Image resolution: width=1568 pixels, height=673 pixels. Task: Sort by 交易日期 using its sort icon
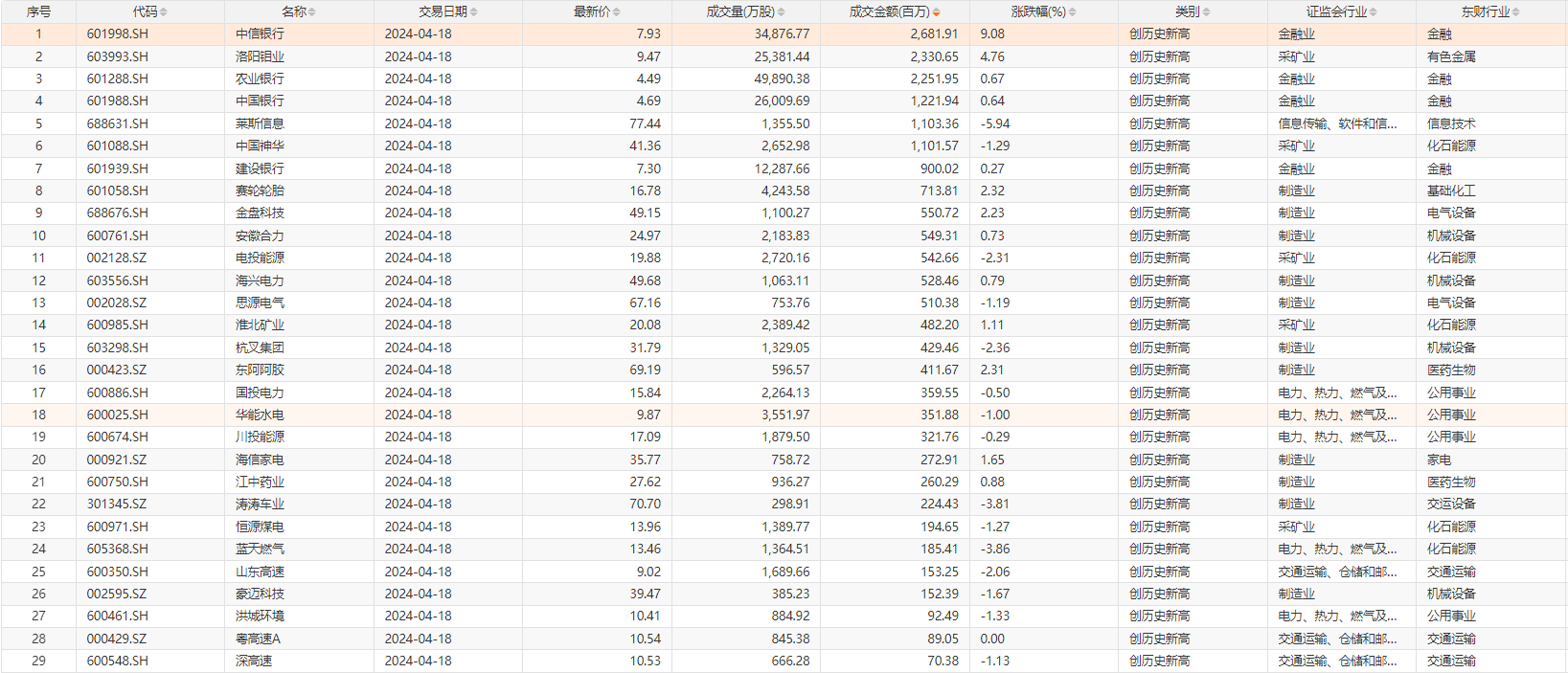tap(474, 12)
